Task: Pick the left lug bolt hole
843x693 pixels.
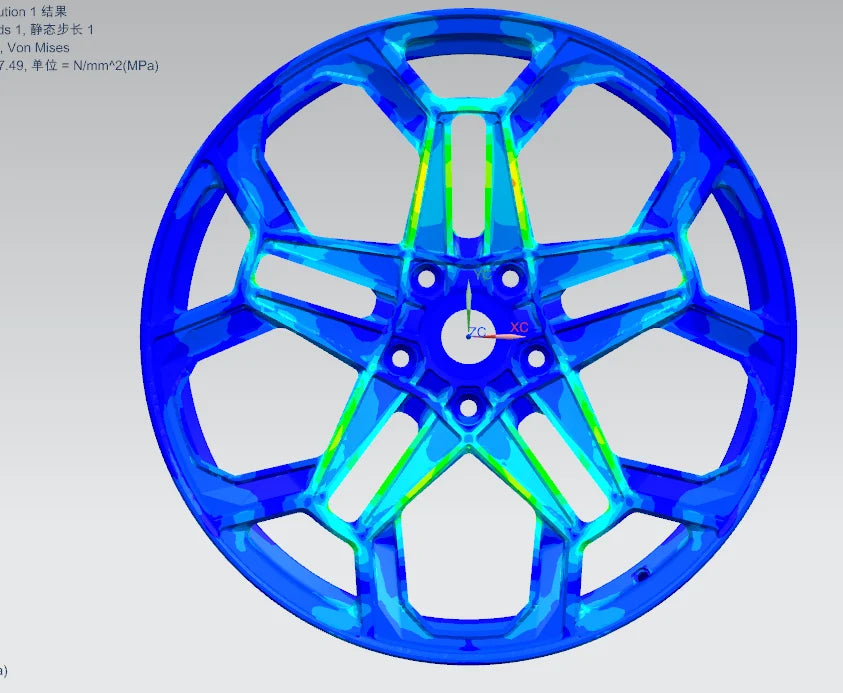Action: [x=401, y=358]
